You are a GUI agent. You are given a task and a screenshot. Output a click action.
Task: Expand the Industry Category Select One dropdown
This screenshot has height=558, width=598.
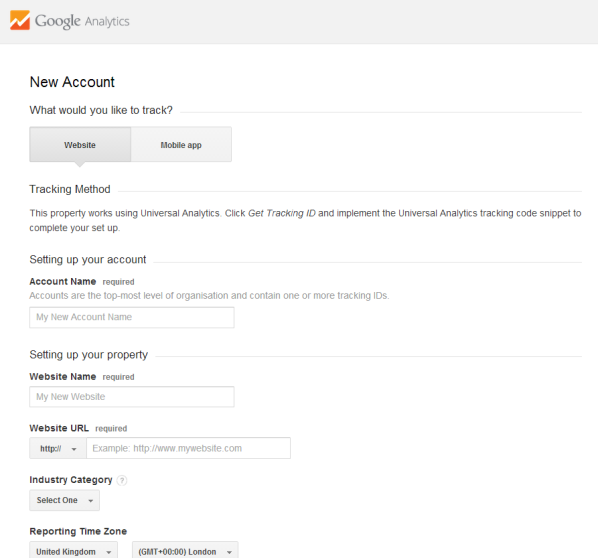point(64,500)
